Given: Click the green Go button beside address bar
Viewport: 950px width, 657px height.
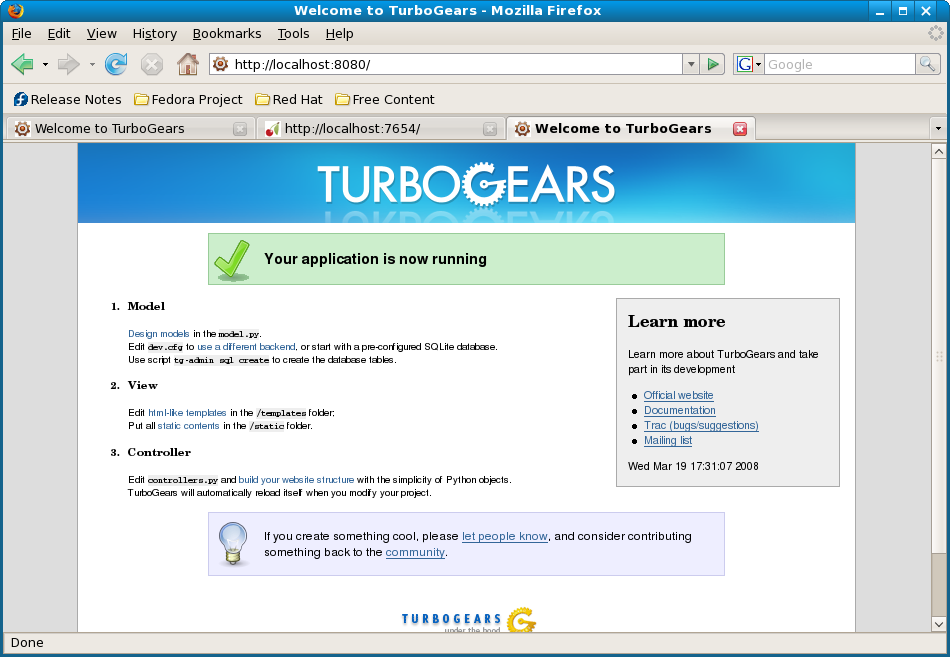Looking at the screenshot, I should (x=713, y=64).
